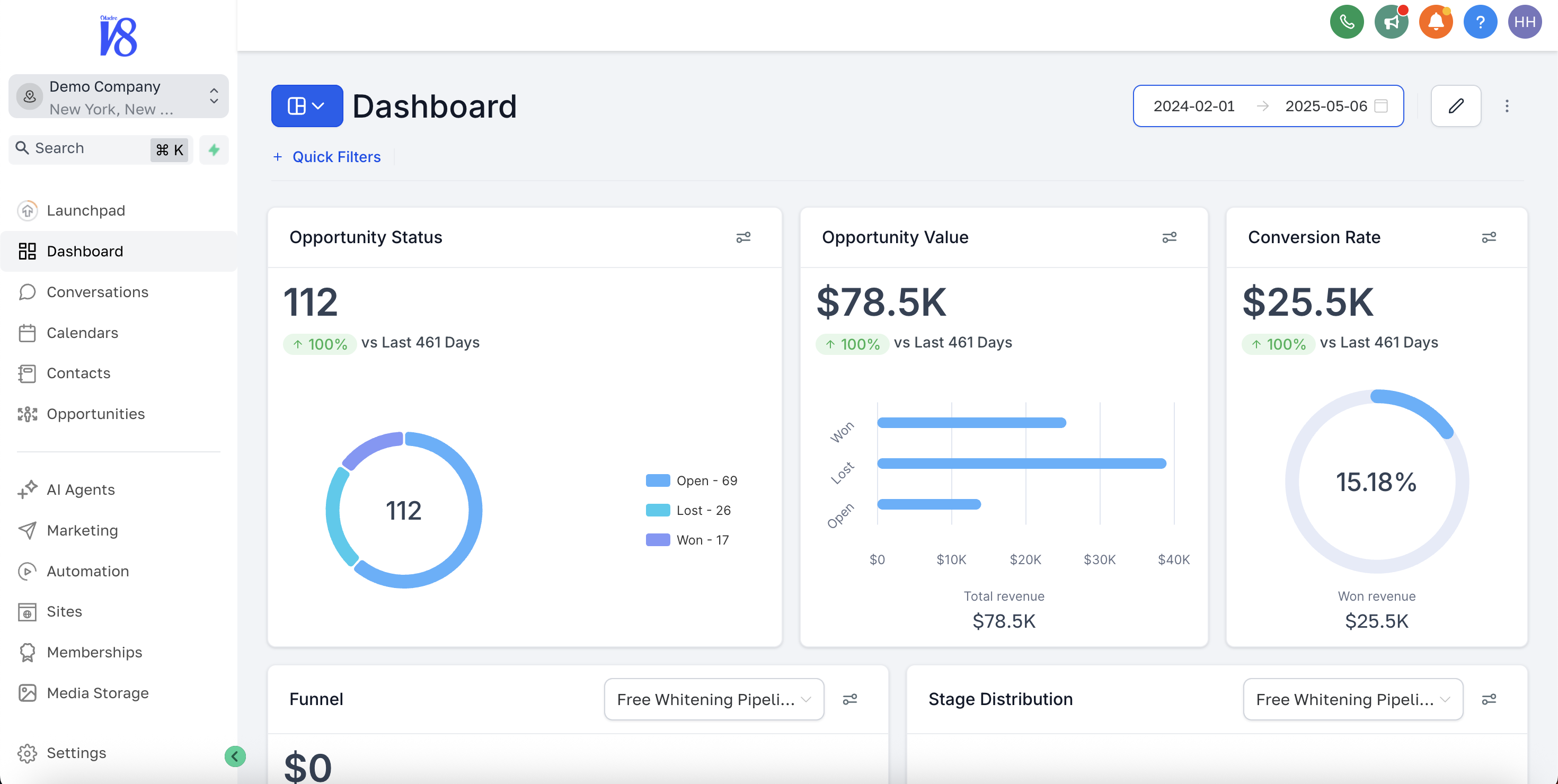Image resolution: width=1558 pixels, height=784 pixels.
Task: Open the Settings menu entry
Action: tap(76, 753)
